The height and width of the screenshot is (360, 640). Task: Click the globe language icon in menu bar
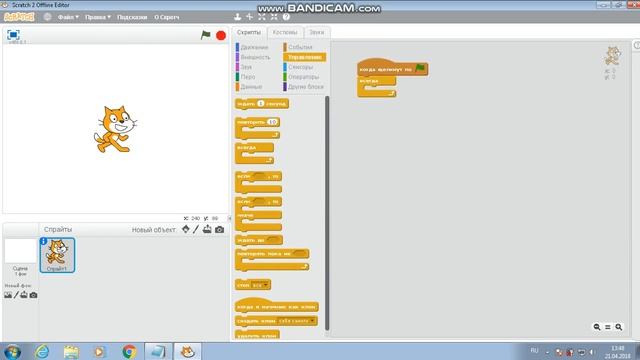47,17
